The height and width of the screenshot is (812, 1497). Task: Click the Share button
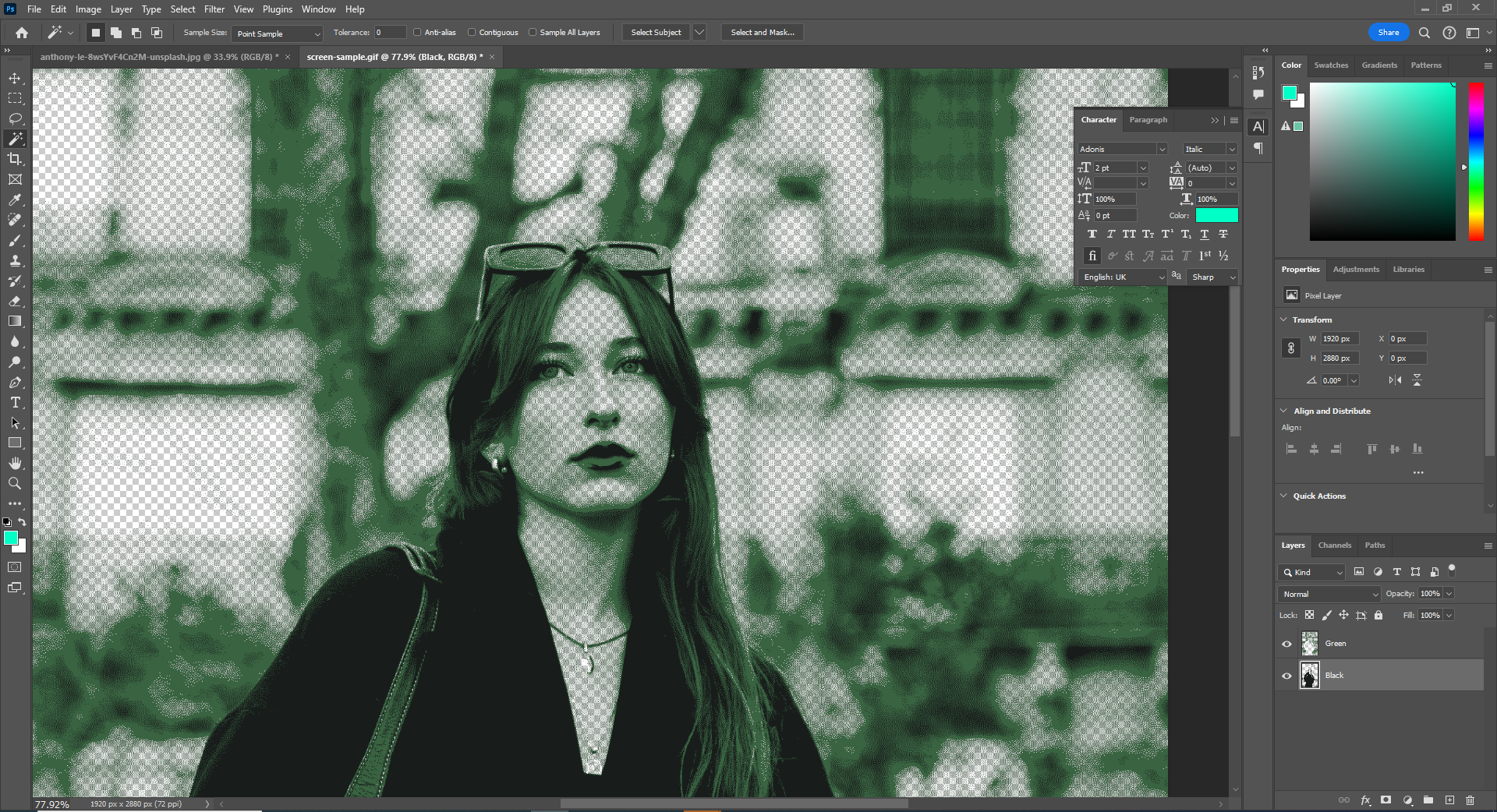pyautogui.click(x=1388, y=33)
